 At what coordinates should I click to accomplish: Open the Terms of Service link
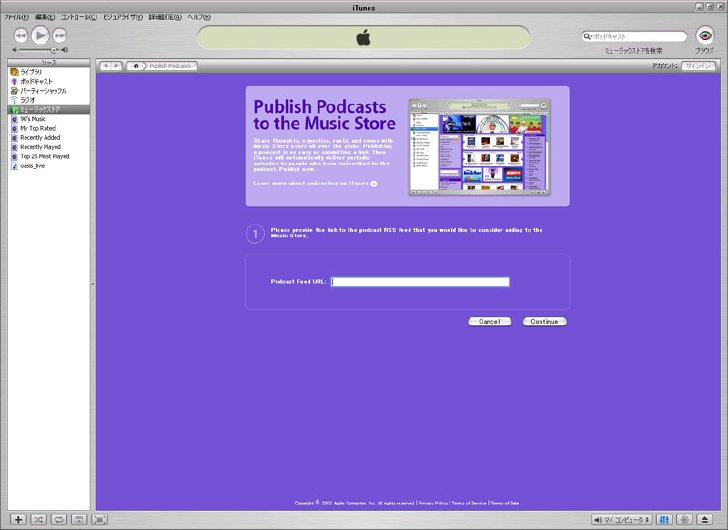[x=469, y=503]
